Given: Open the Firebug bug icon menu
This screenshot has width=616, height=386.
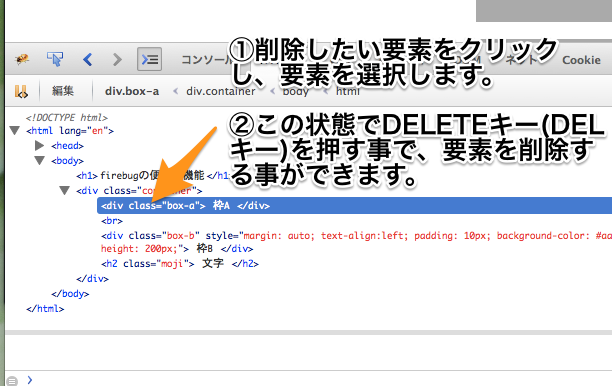Looking at the screenshot, I should tap(22, 60).
